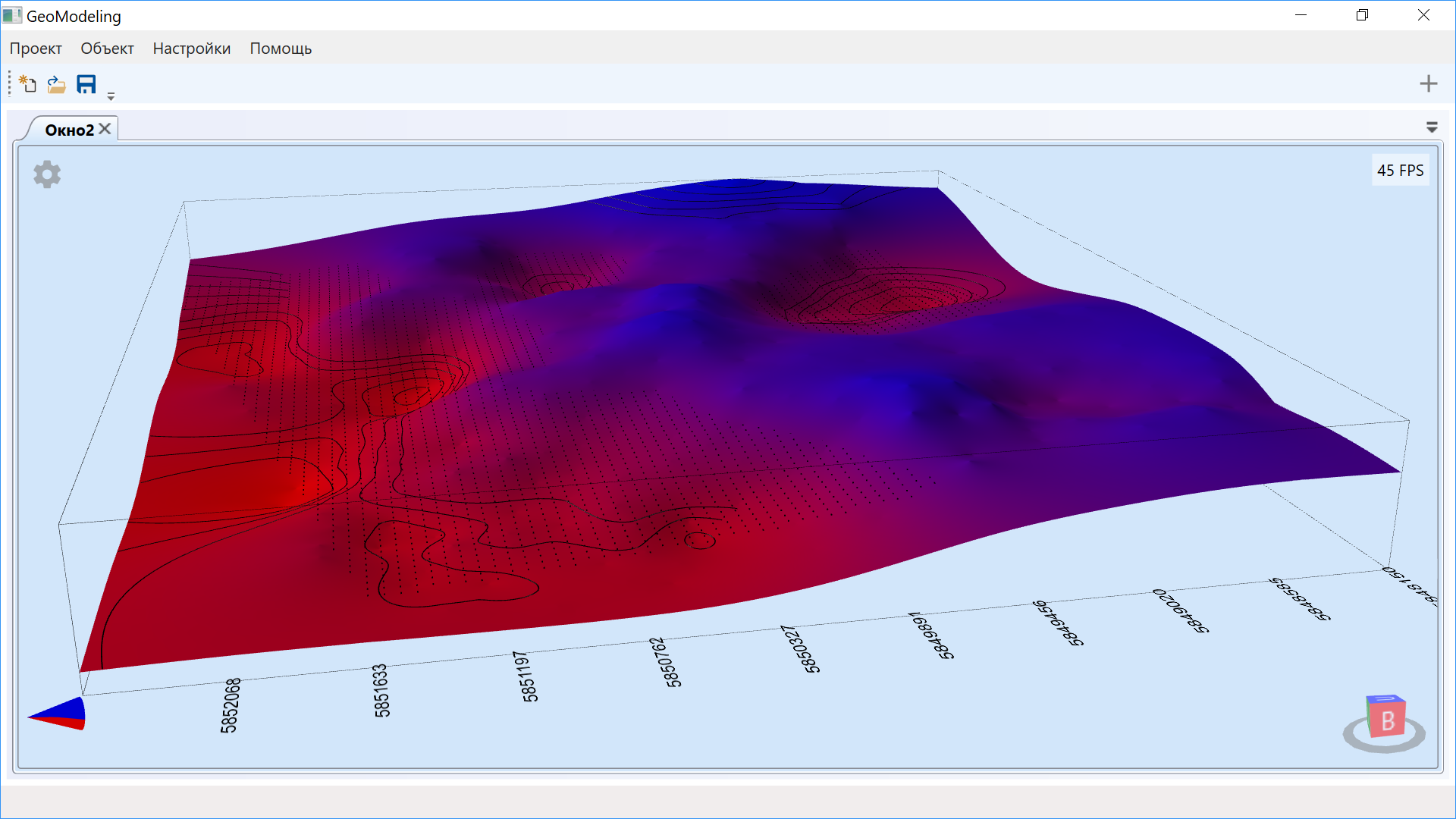This screenshot has height=819, width=1456.
Task: Open the tab list dropdown arrow
Action: 1432,127
